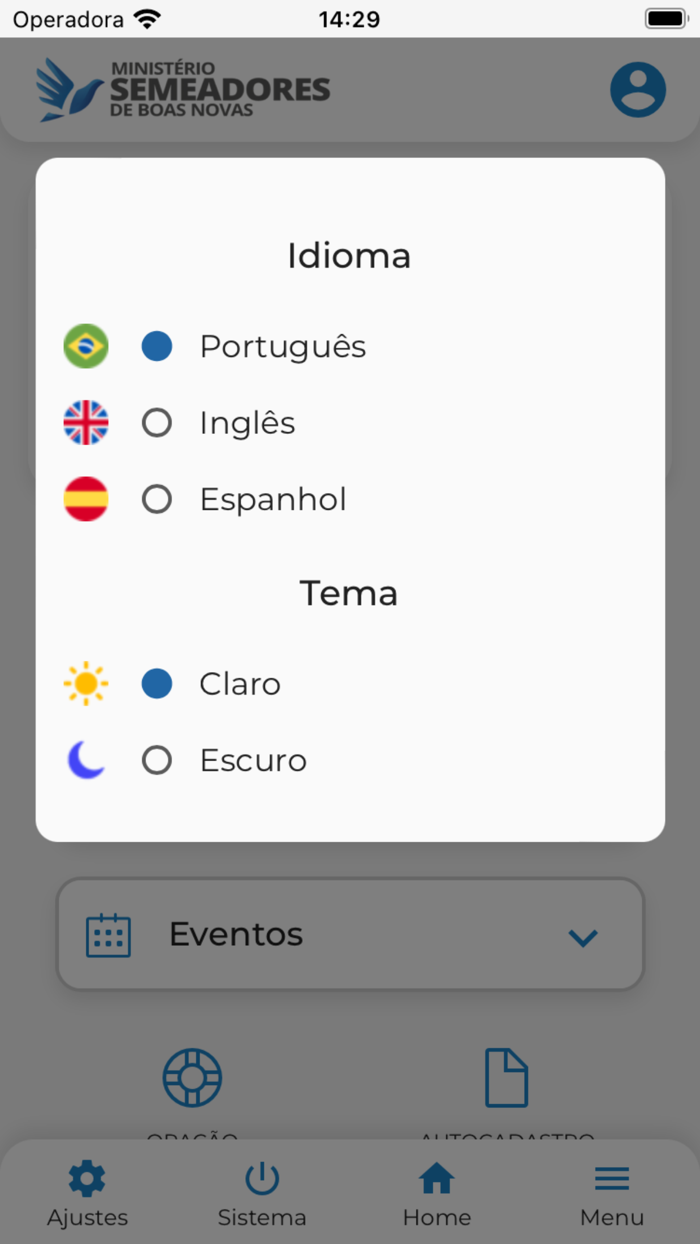Image resolution: width=700 pixels, height=1244 pixels.
Task: Click the Semeadores de Boas Novas logo
Action: [182, 89]
